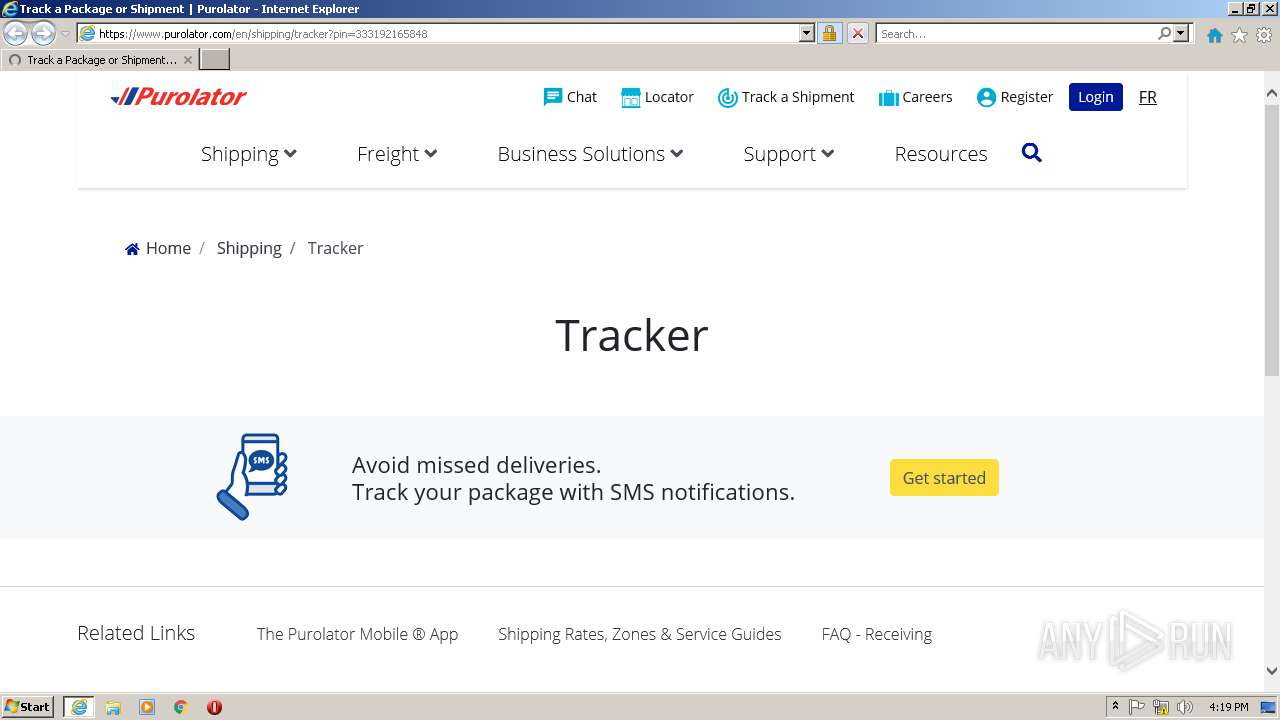1280x720 pixels.
Task: Click the volume speaker tray icon
Action: click(x=1185, y=707)
